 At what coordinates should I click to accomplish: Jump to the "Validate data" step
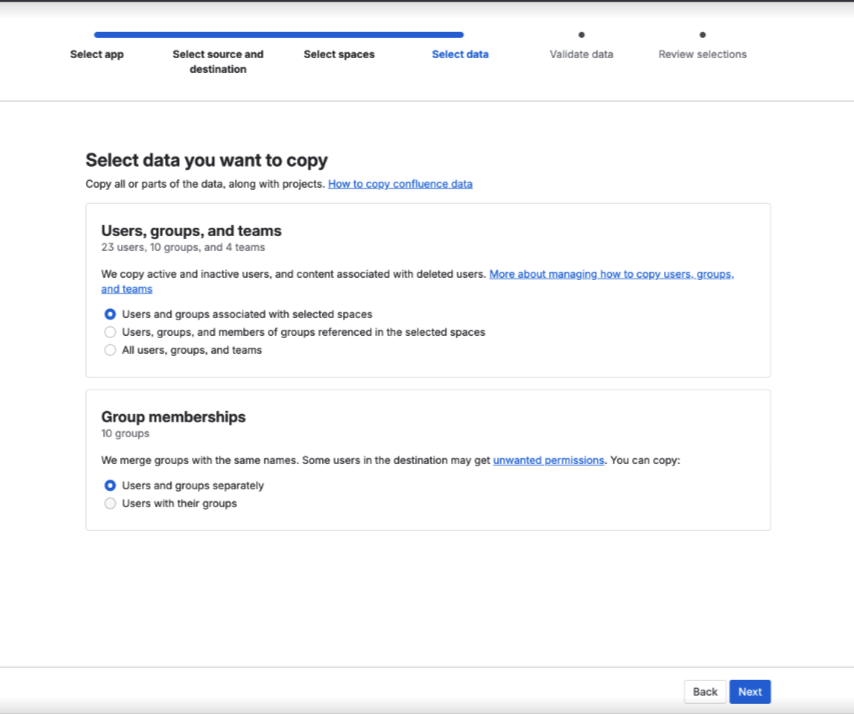click(x=581, y=54)
